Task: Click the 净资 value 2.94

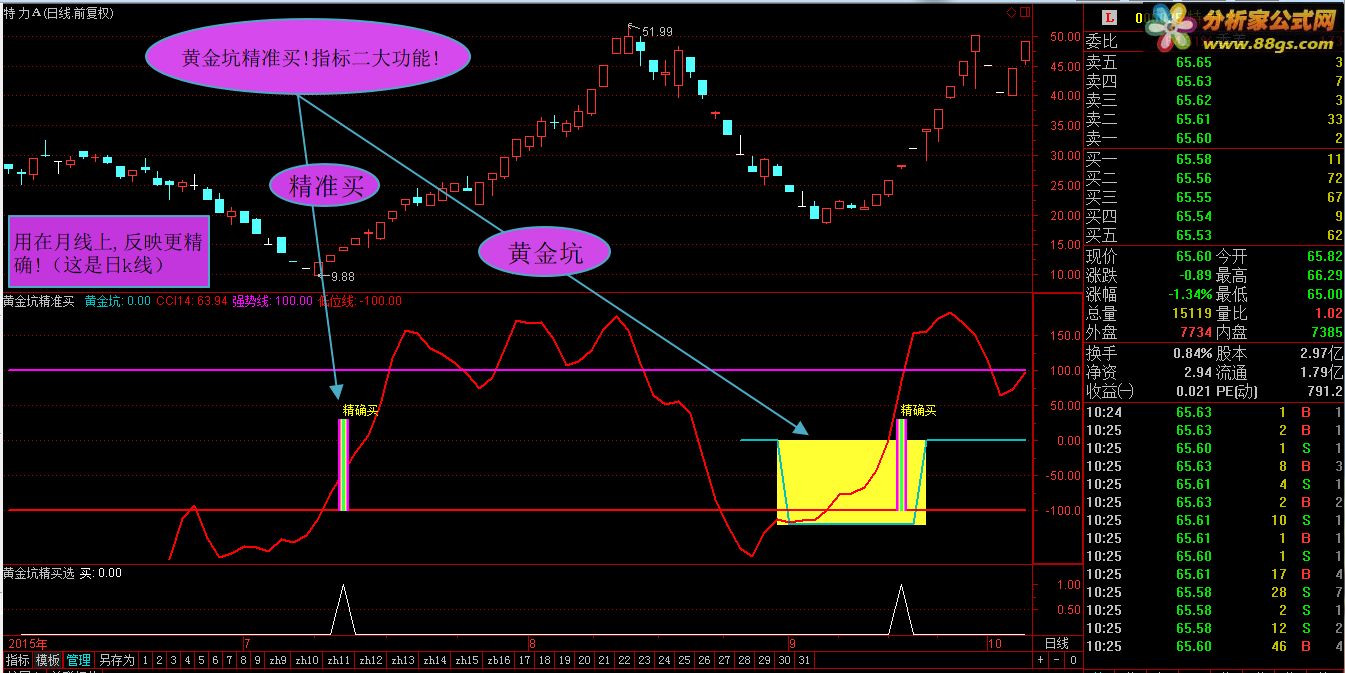Action: click(1198, 372)
